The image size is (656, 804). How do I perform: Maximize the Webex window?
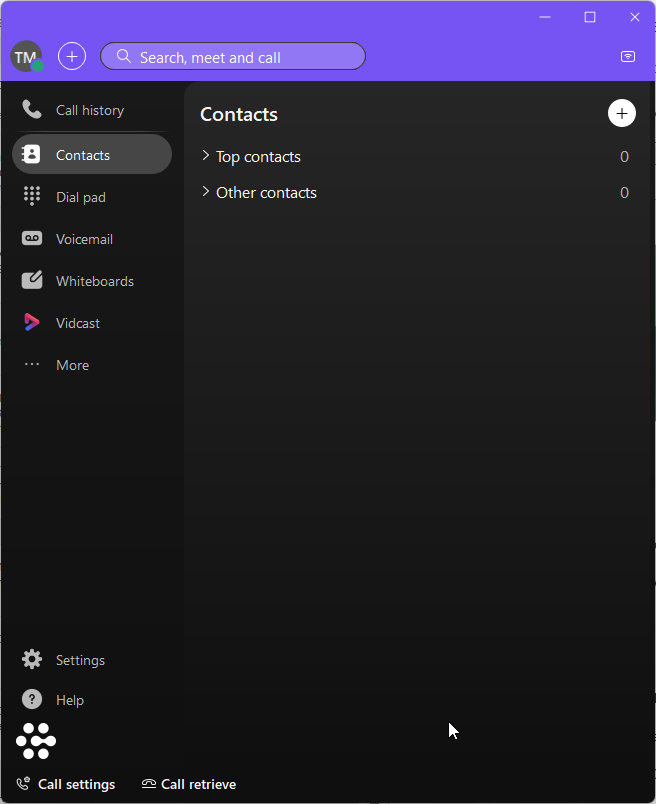pos(590,17)
